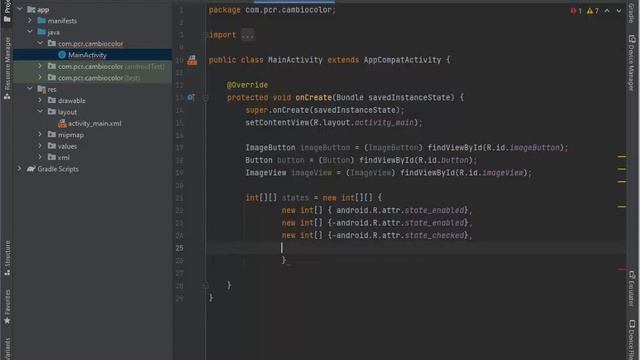
Task: Expand the drawable folder
Action: click(x=40, y=100)
